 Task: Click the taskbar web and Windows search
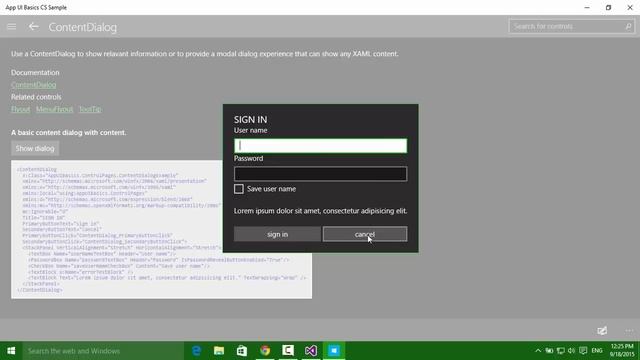(x=103, y=351)
